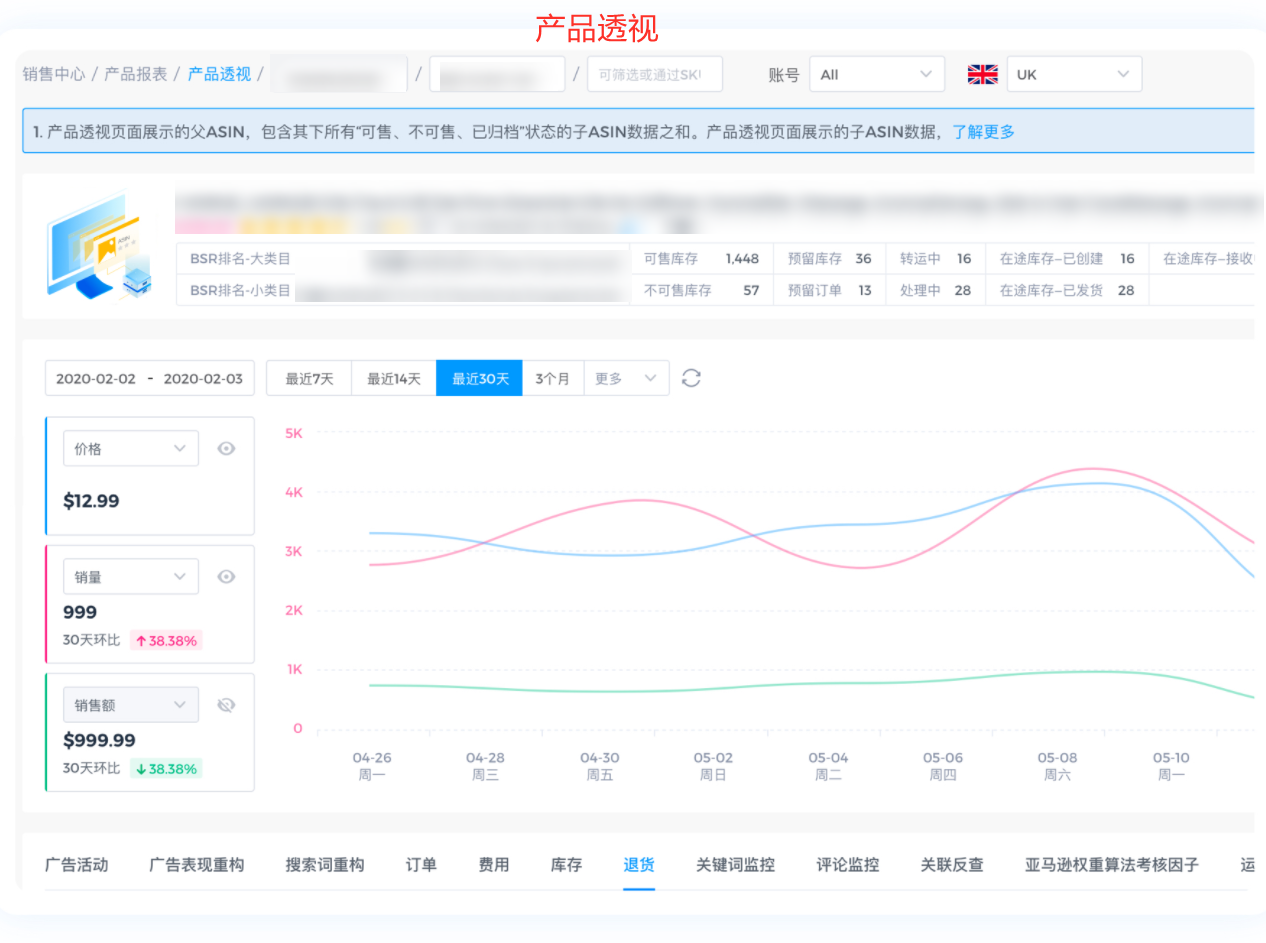Toggle visibility eye for 销量 metric
Screen dimensions: 1266x943
(x=227, y=577)
